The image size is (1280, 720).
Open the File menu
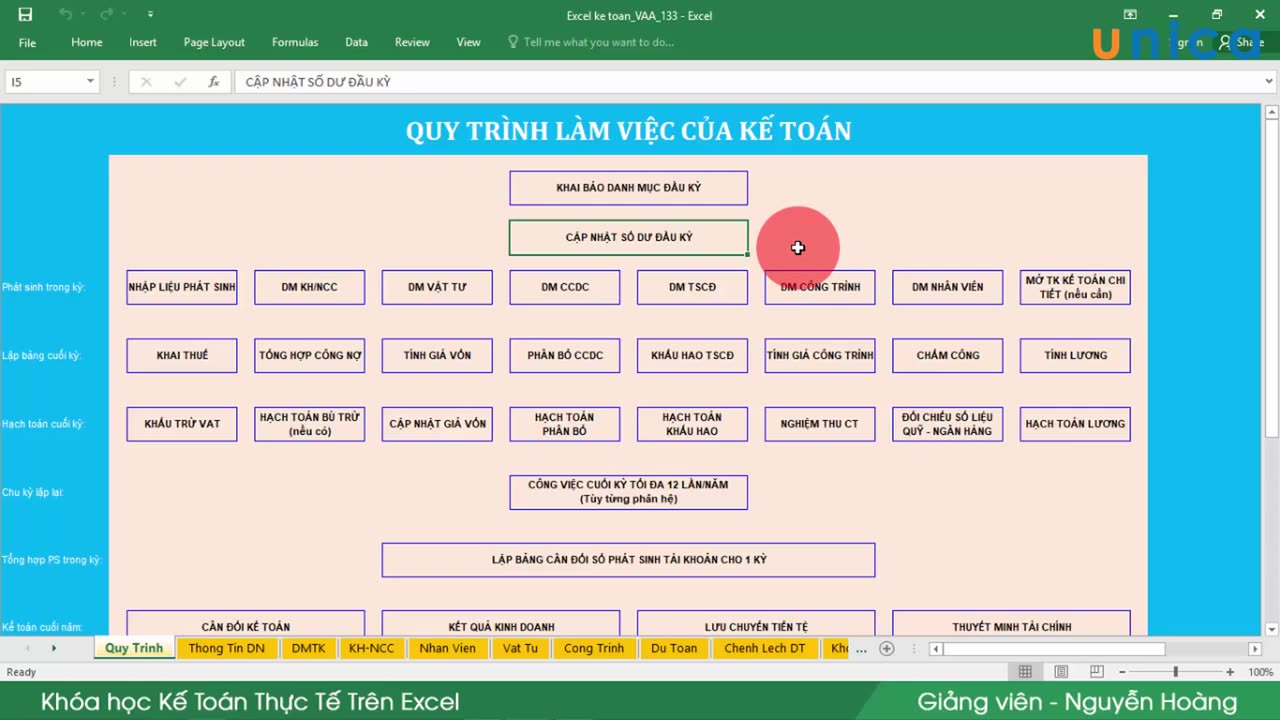27,42
